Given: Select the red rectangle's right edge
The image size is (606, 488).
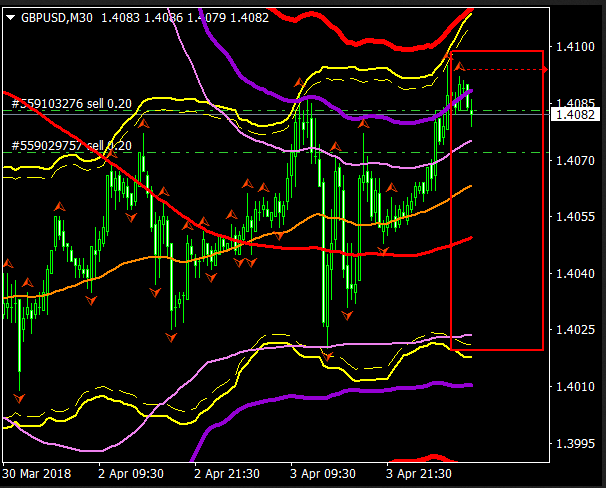Looking at the screenshot, I should pos(543,200).
